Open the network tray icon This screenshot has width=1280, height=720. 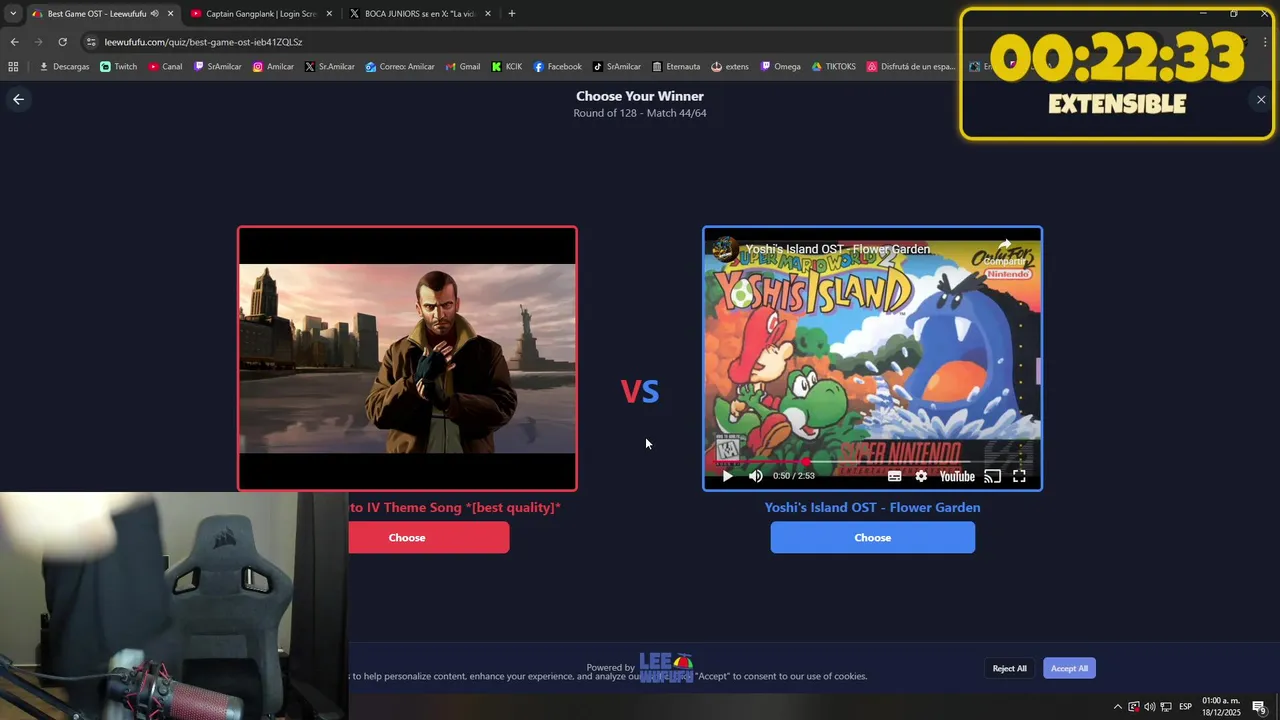1166,707
